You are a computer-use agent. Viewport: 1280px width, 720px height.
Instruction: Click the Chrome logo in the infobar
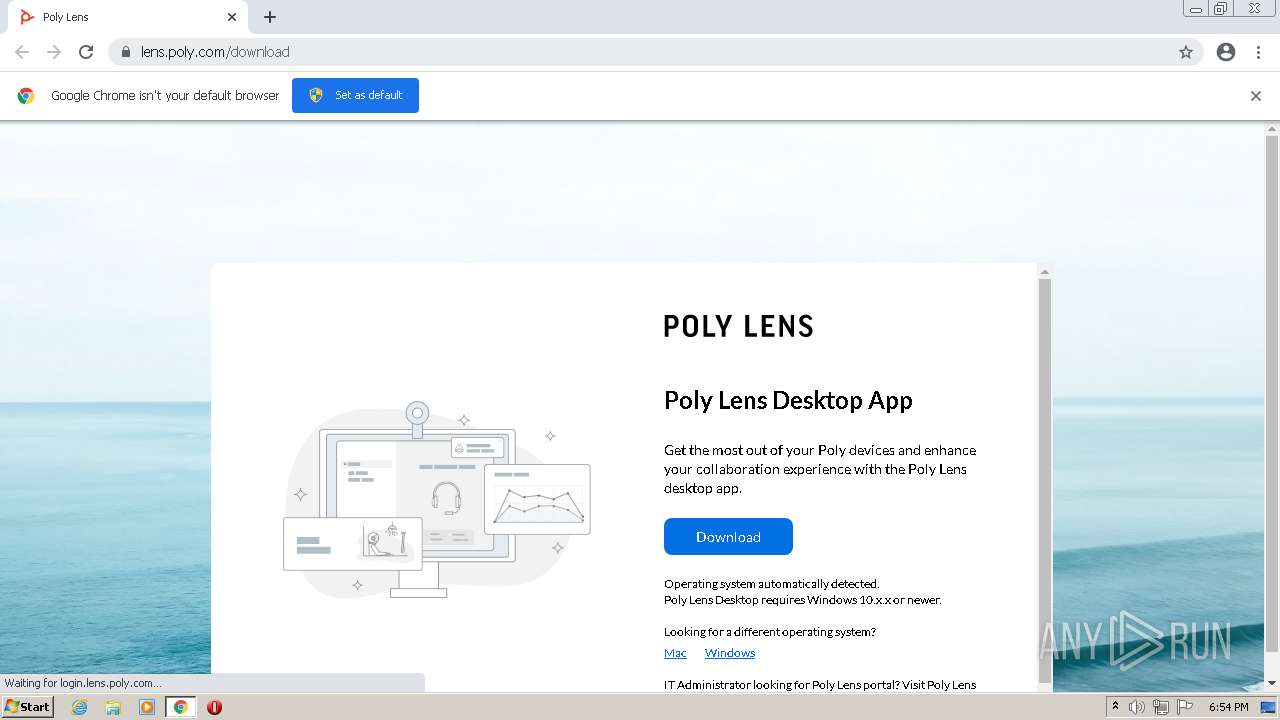(x=26, y=96)
